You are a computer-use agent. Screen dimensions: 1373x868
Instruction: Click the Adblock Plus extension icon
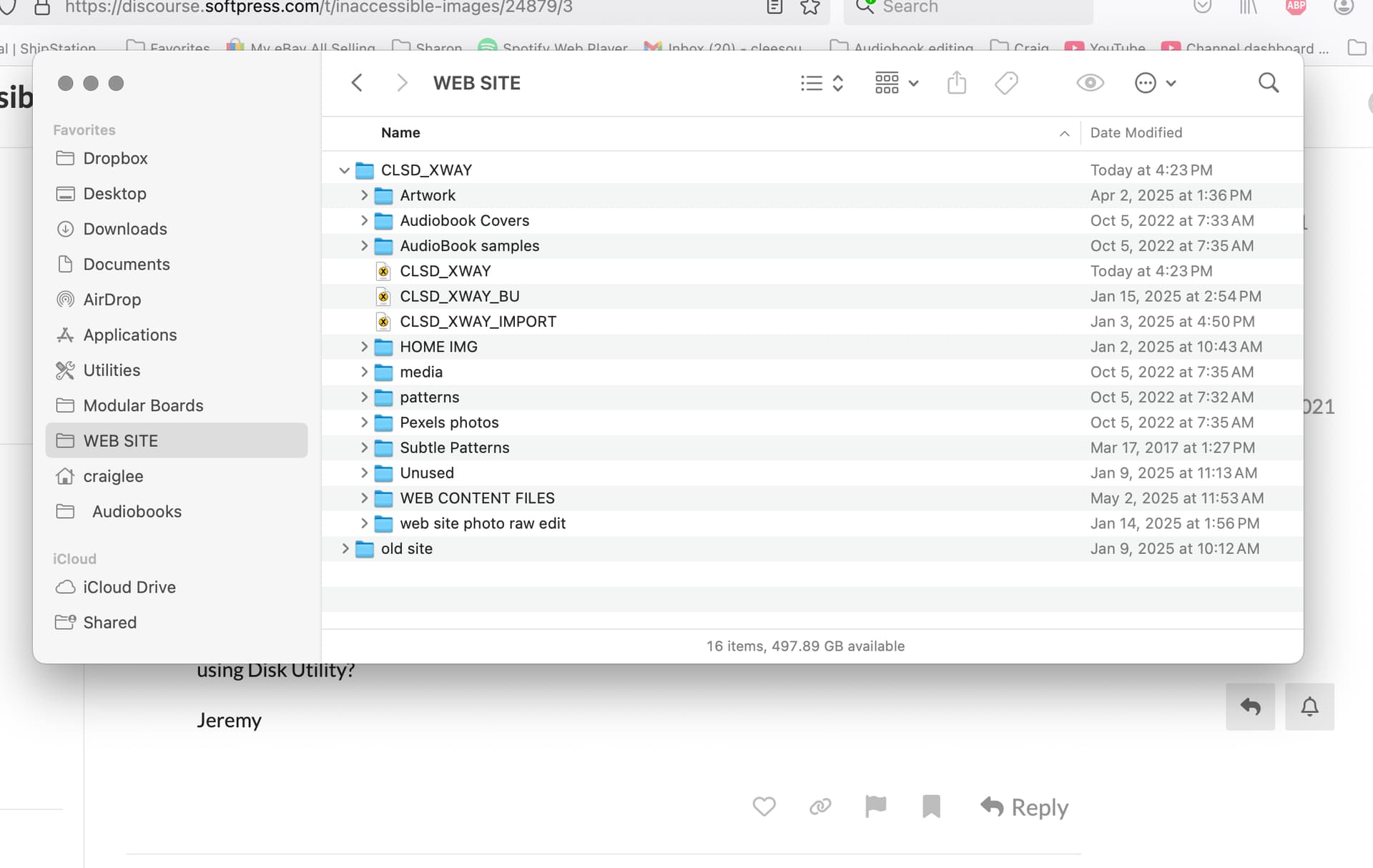point(1296,6)
